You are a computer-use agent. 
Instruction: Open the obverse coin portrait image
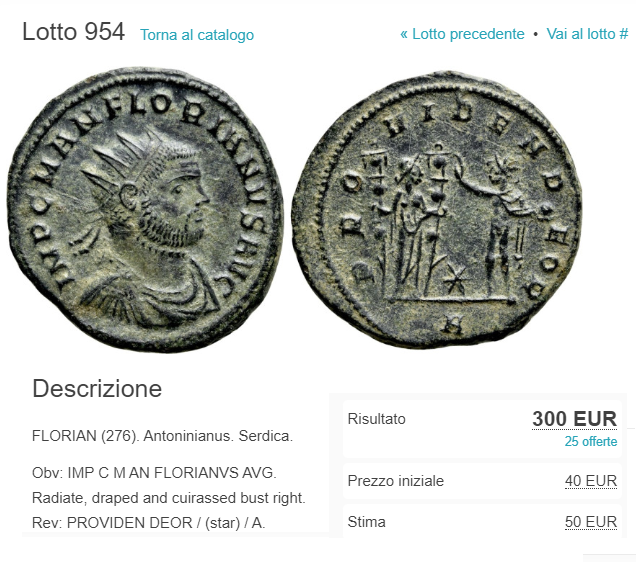145,210
